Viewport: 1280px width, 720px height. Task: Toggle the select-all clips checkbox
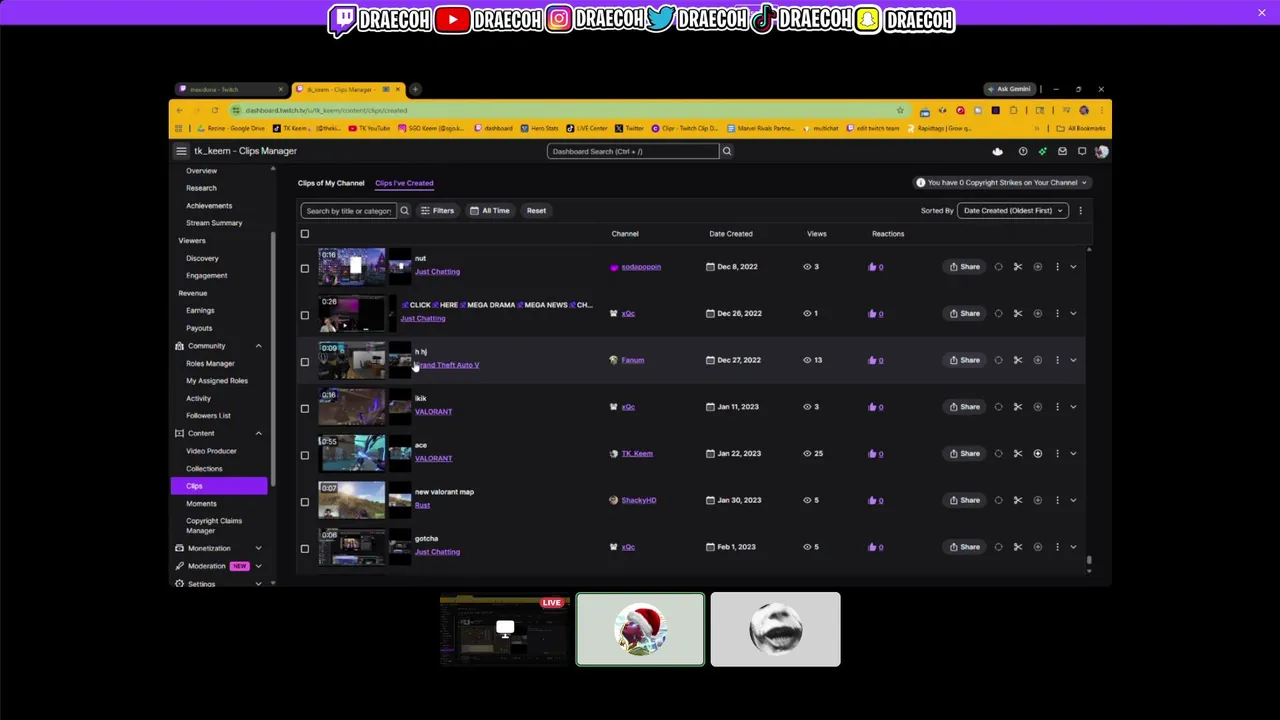pyautogui.click(x=305, y=234)
